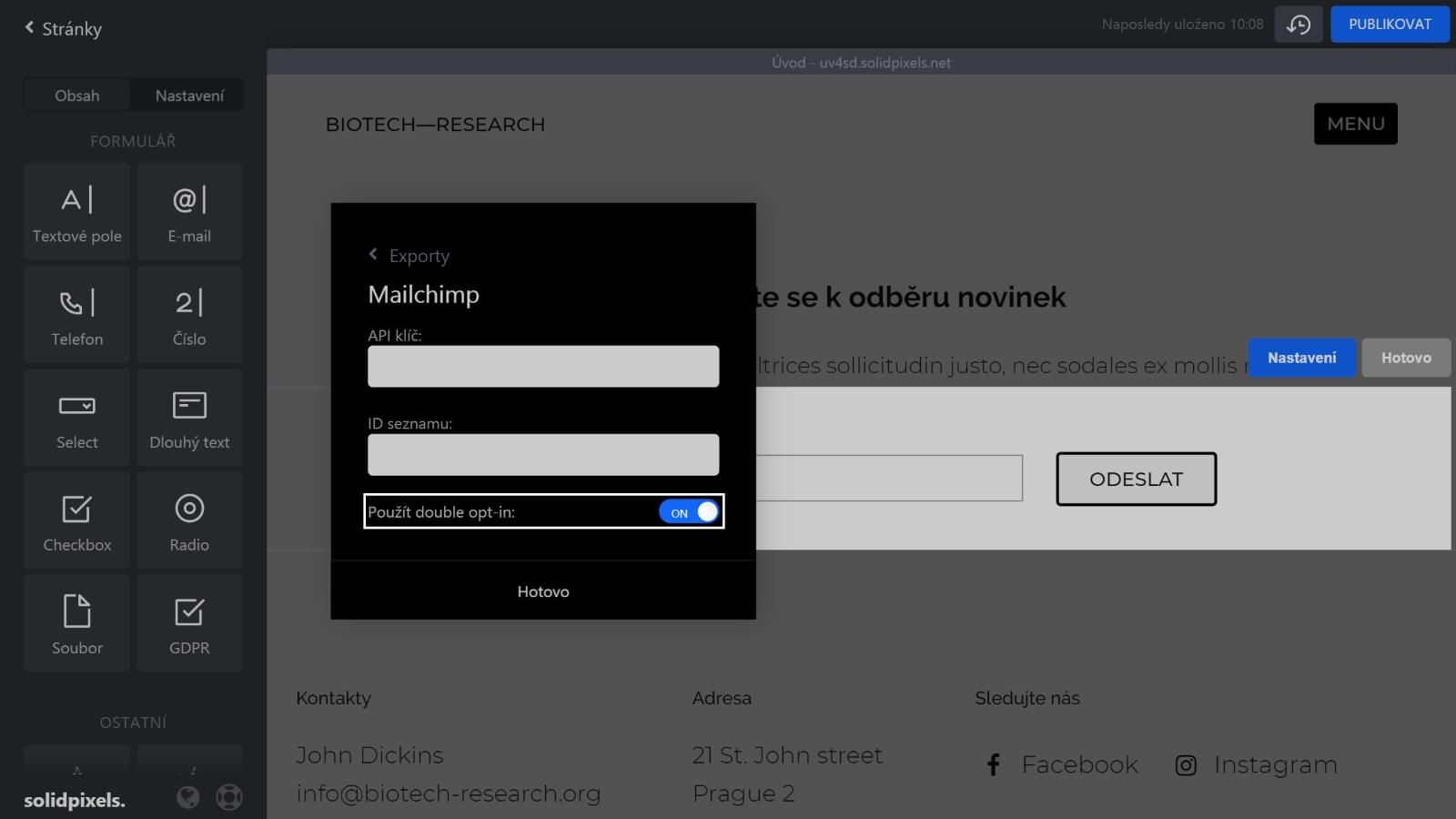Disable the double opt-in toggle

click(x=691, y=511)
